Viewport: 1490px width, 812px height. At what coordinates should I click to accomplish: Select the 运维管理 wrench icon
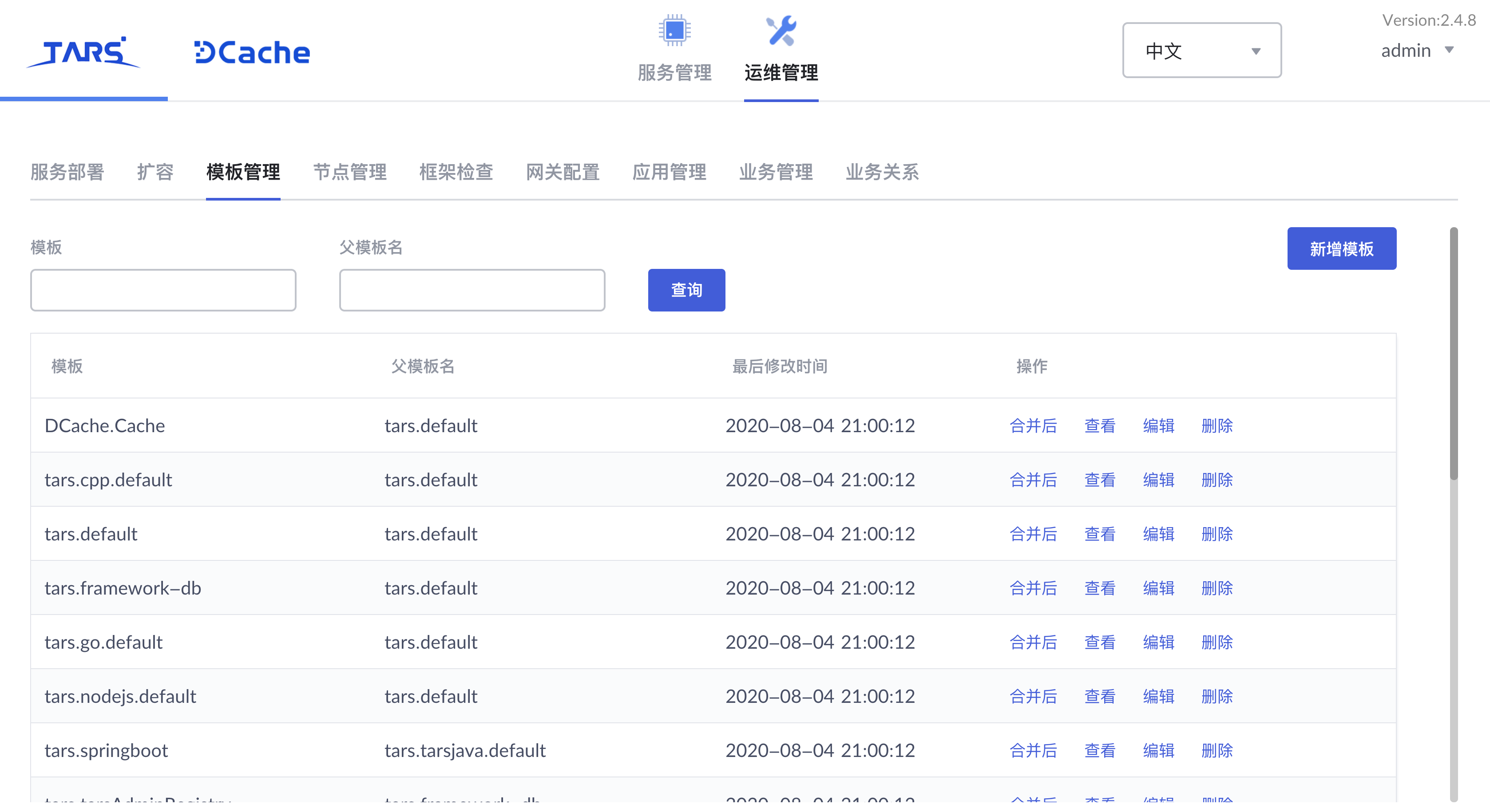781,32
